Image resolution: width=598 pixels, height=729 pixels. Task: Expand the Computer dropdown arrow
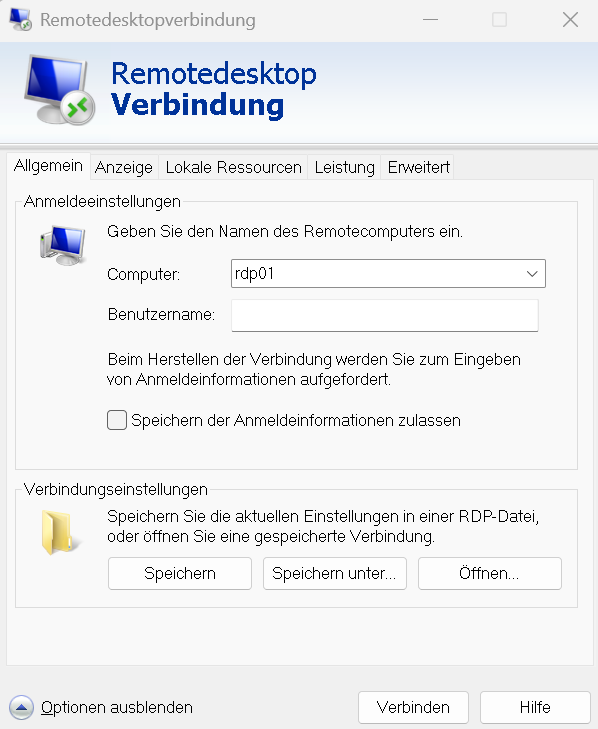click(x=532, y=273)
